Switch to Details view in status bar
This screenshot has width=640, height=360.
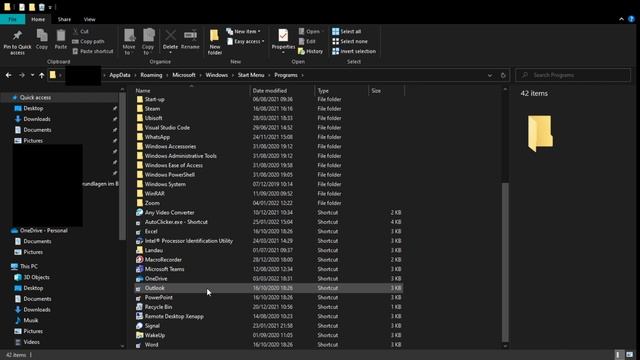pos(619,355)
